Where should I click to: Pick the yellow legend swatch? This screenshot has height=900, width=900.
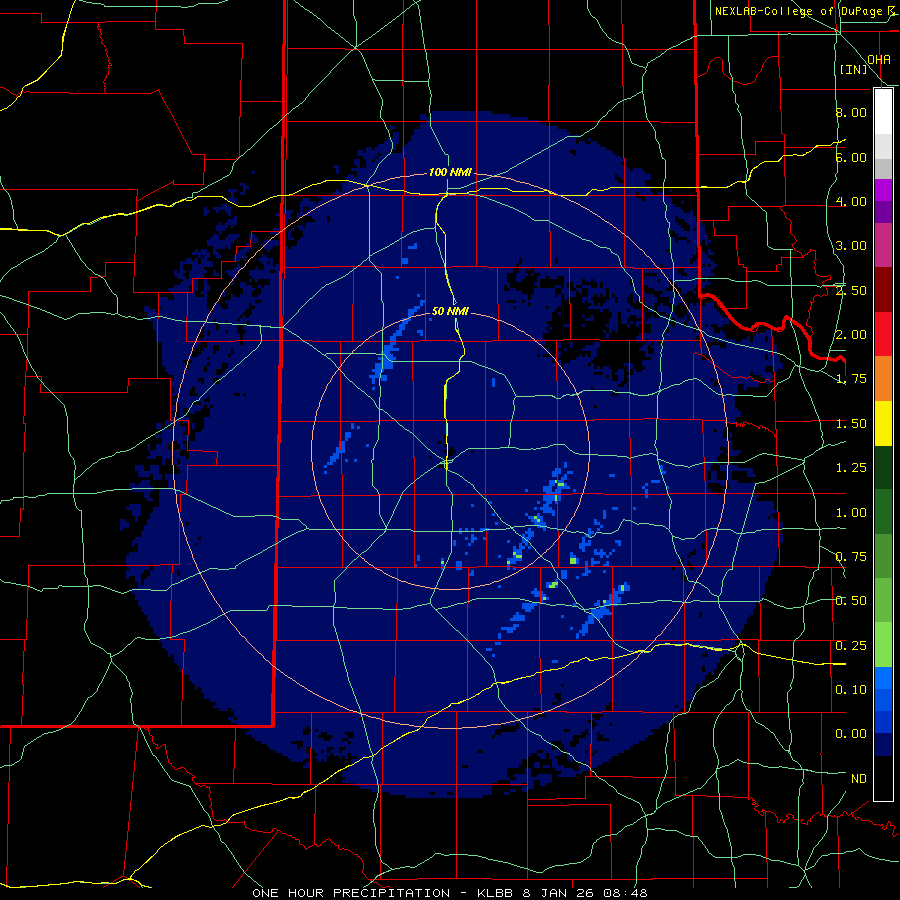[x=883, y=424]
